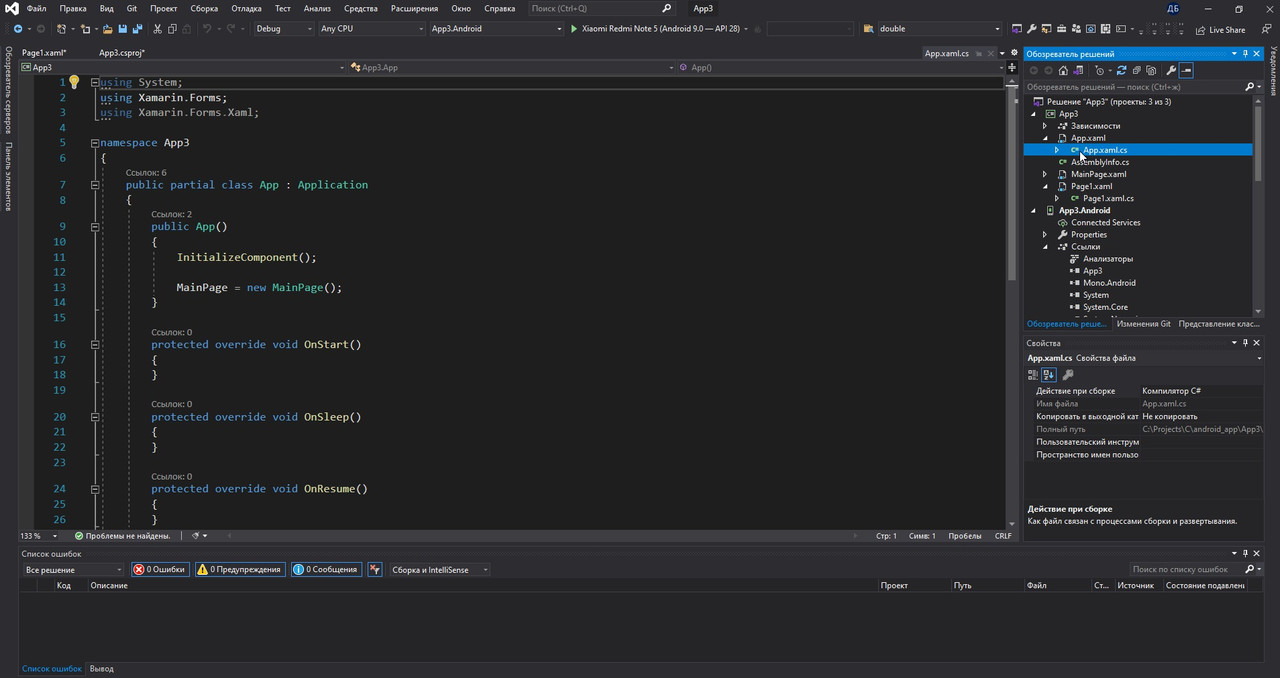Open the Сборка и IntelliSense dropdown
The image size is (1280, 678).
pyautogui.click(x=440, y=569)
